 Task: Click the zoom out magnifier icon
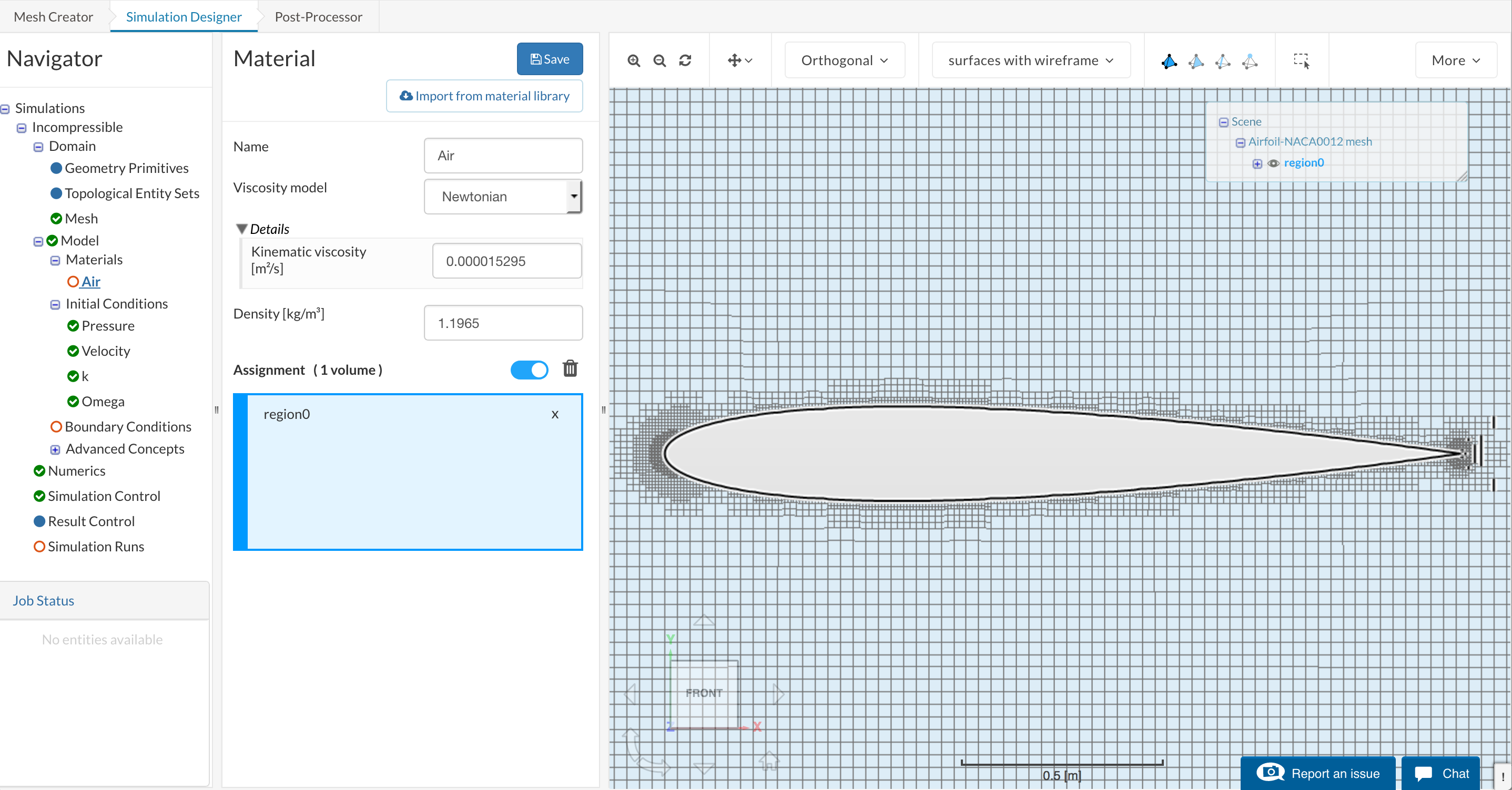[x=659, y=60]
